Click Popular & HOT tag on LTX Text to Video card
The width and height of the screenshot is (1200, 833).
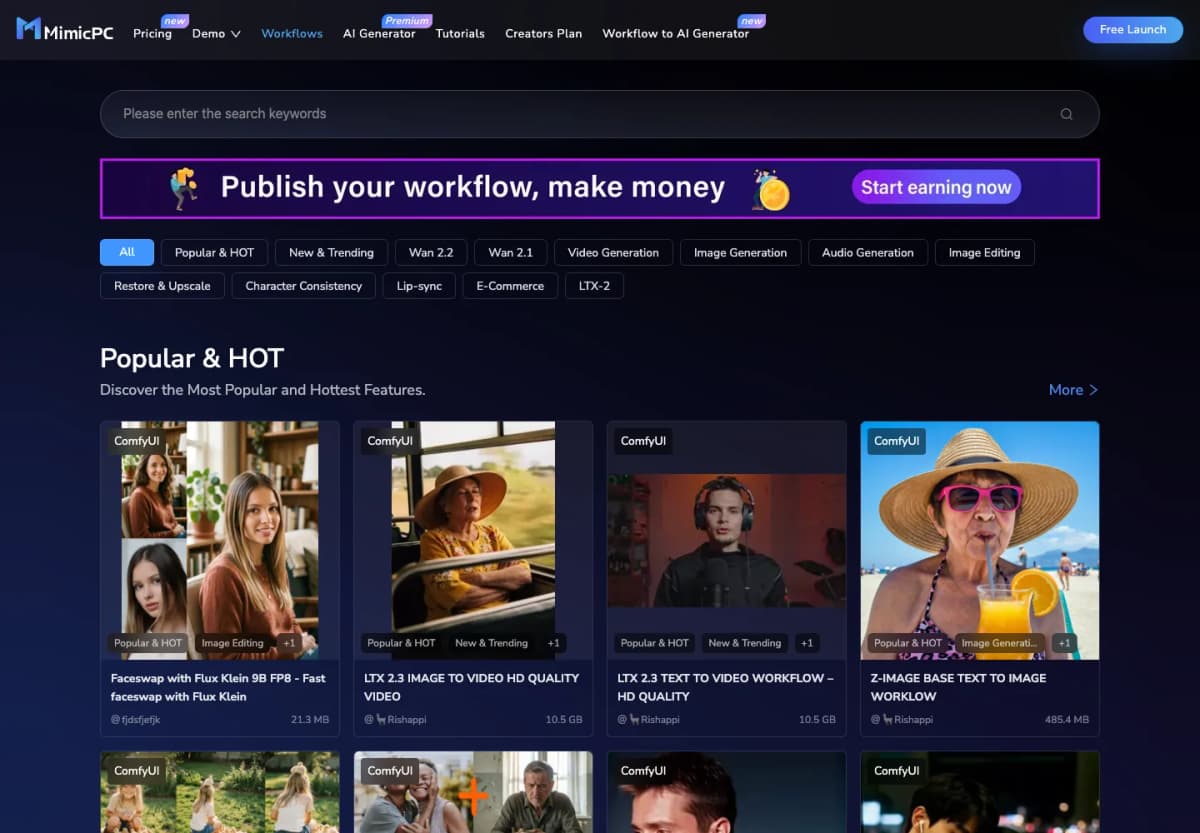(x=655, y=643)
